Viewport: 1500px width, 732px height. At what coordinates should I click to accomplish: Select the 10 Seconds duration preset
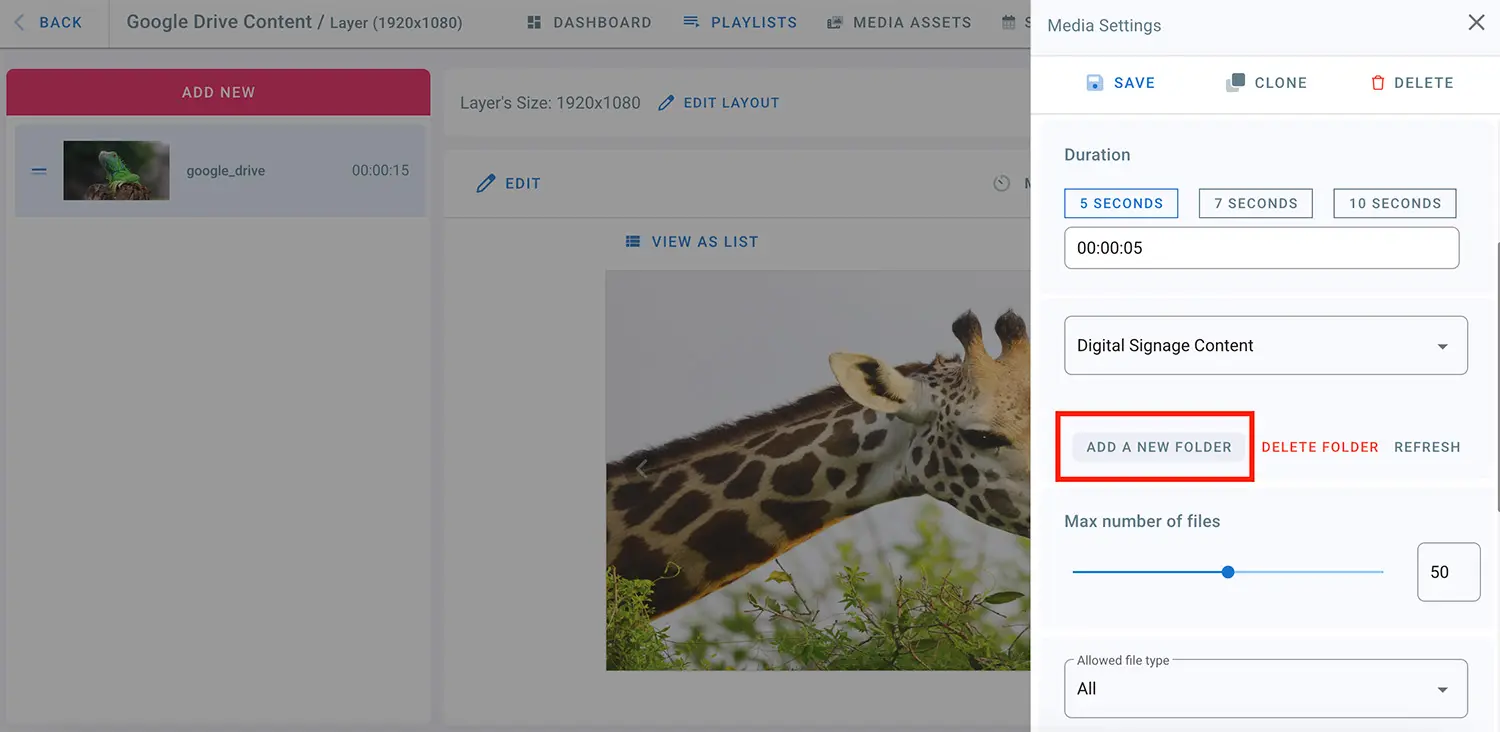(1394, 203)
